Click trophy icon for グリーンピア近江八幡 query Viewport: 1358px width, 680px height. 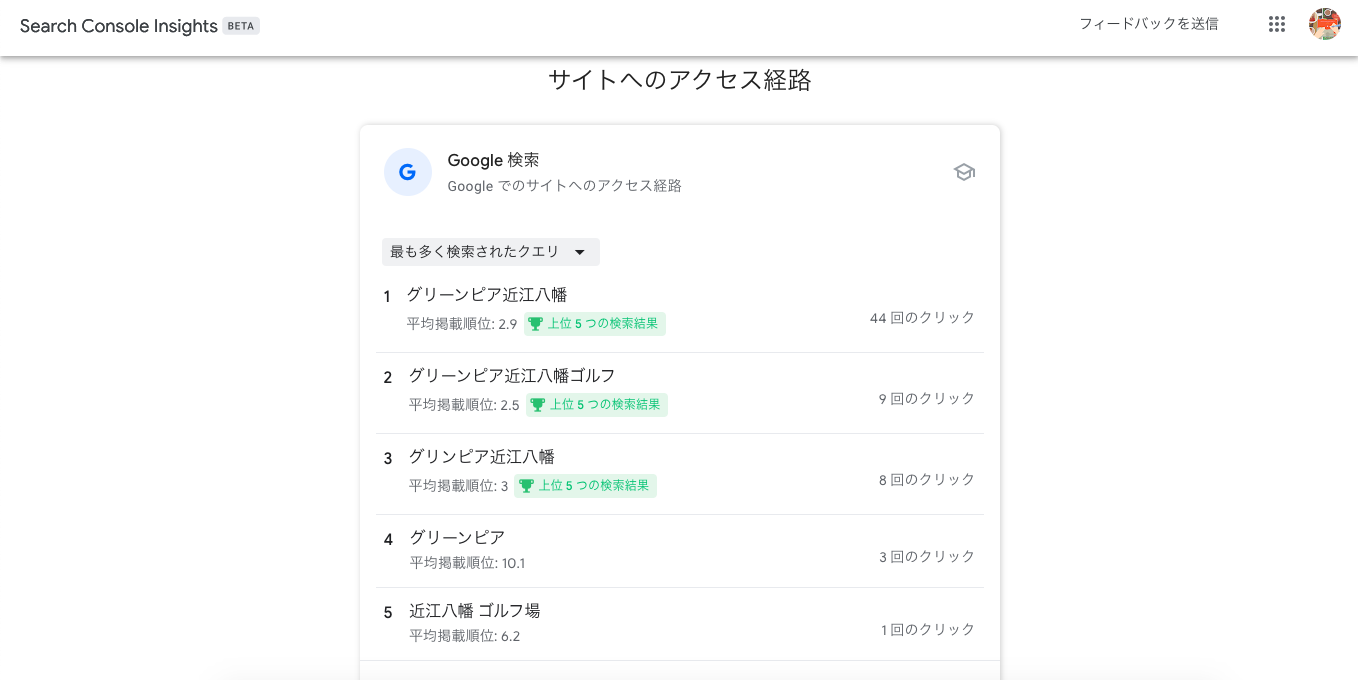click(x=535, y=324)
